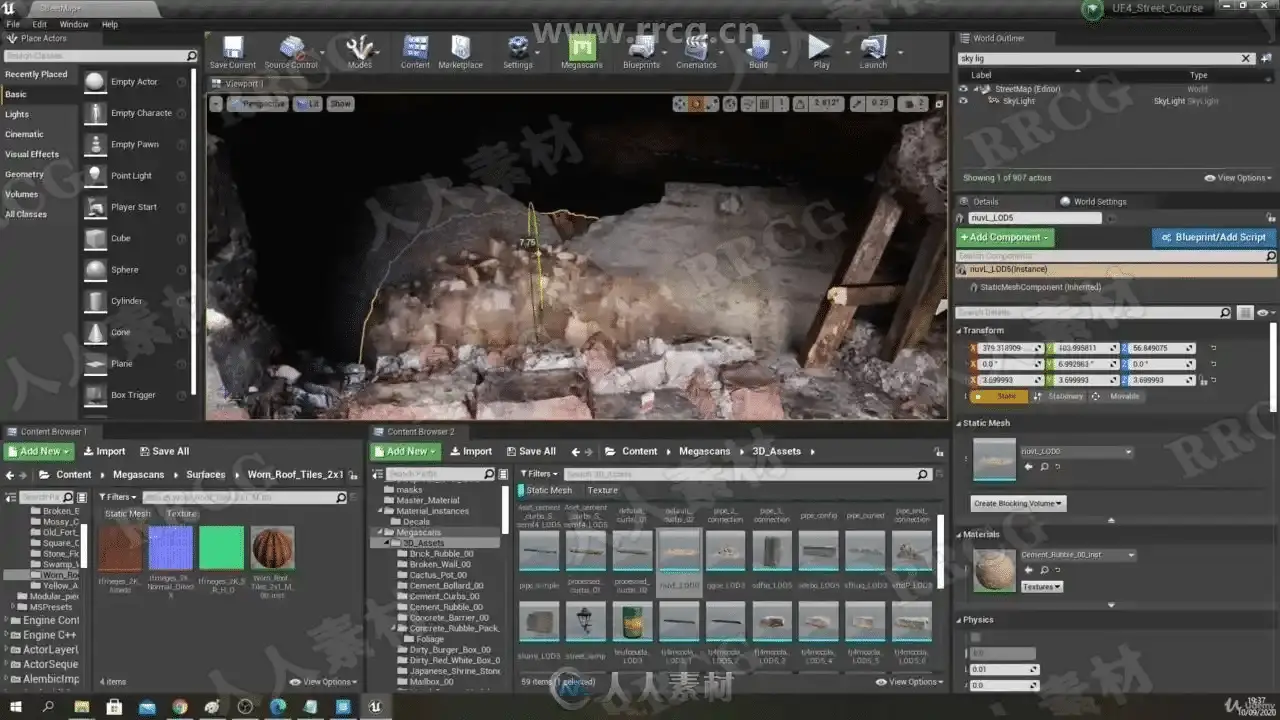Open Filters dropdown in Content Browser 2
The image size is (1280, 720).
(539, 474)
